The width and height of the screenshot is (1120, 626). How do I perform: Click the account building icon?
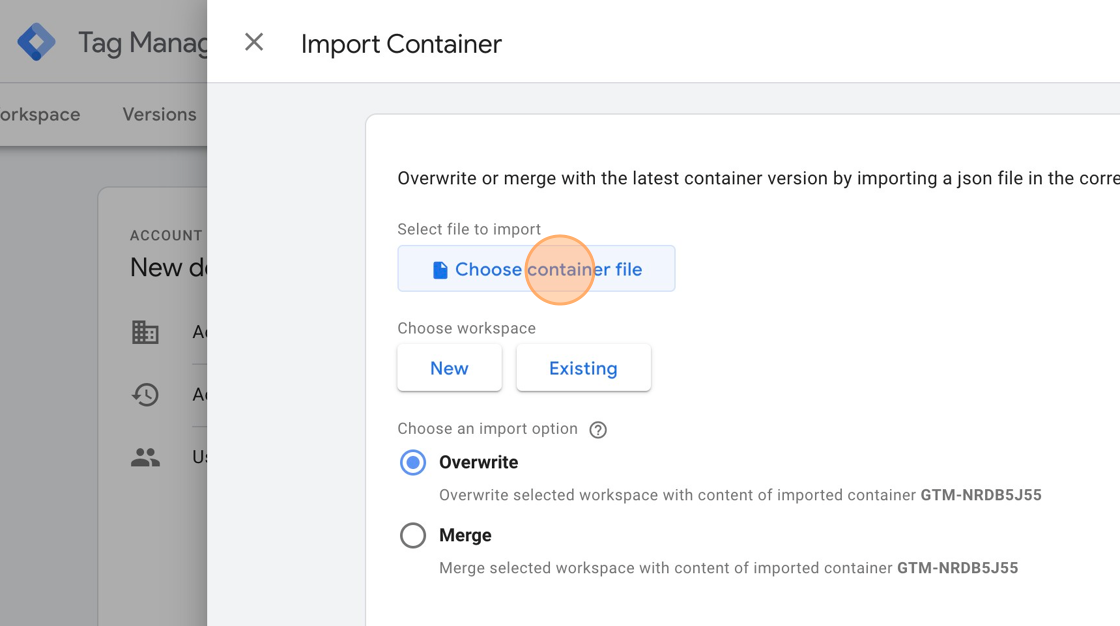click(145, 332)
